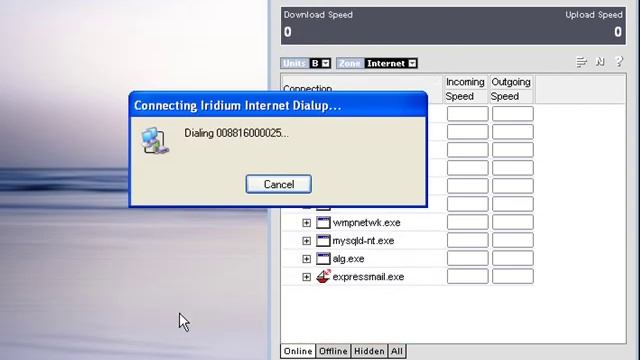This screenshot has width=640, height=360.
Task: Click the outgoing speed box for expressmail.exe
Action: [x=513, y=276]
